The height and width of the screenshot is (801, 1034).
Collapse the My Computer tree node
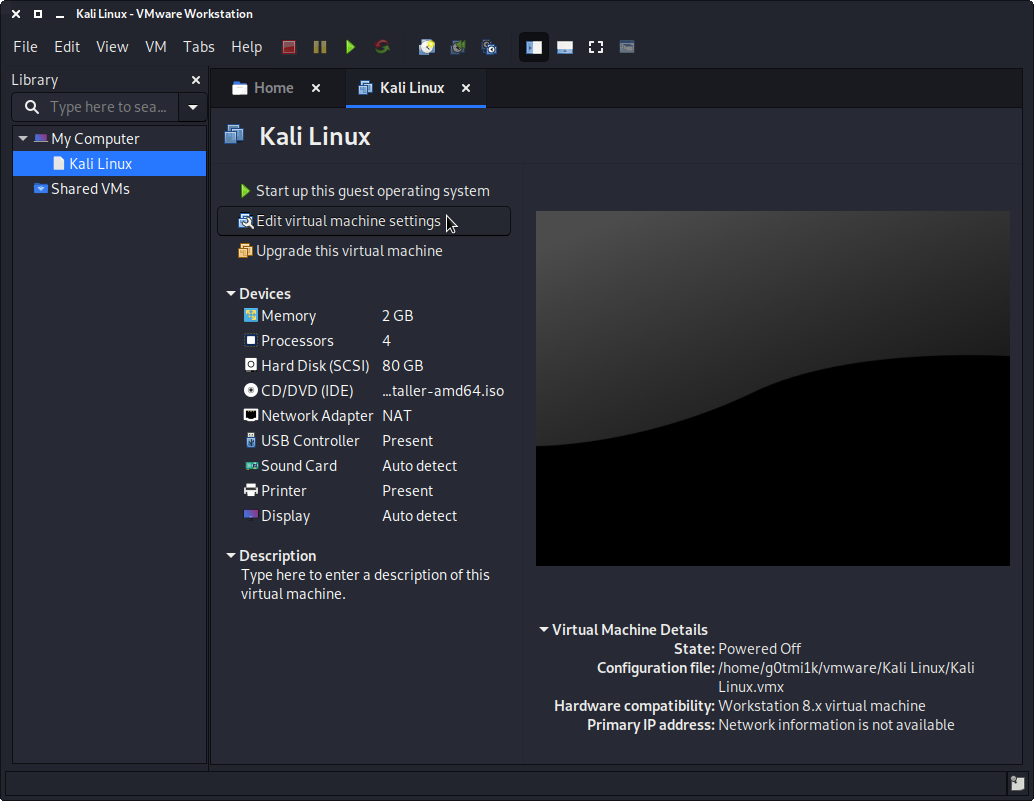click(x=23, y=139)
